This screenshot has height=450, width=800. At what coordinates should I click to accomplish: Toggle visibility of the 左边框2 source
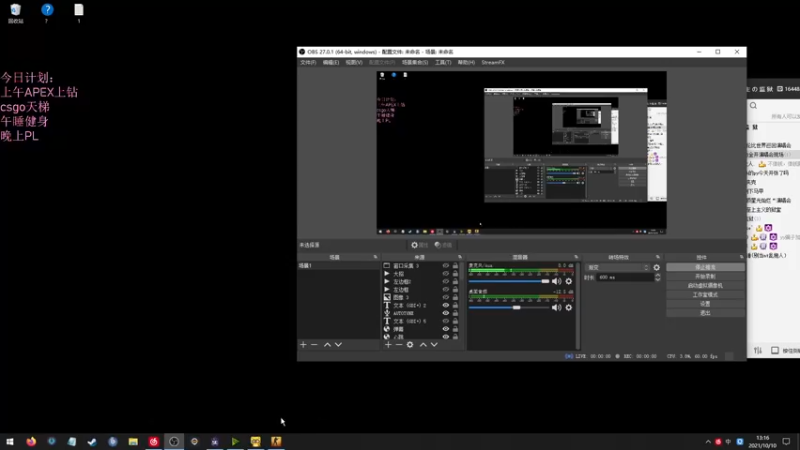point(445,282)
